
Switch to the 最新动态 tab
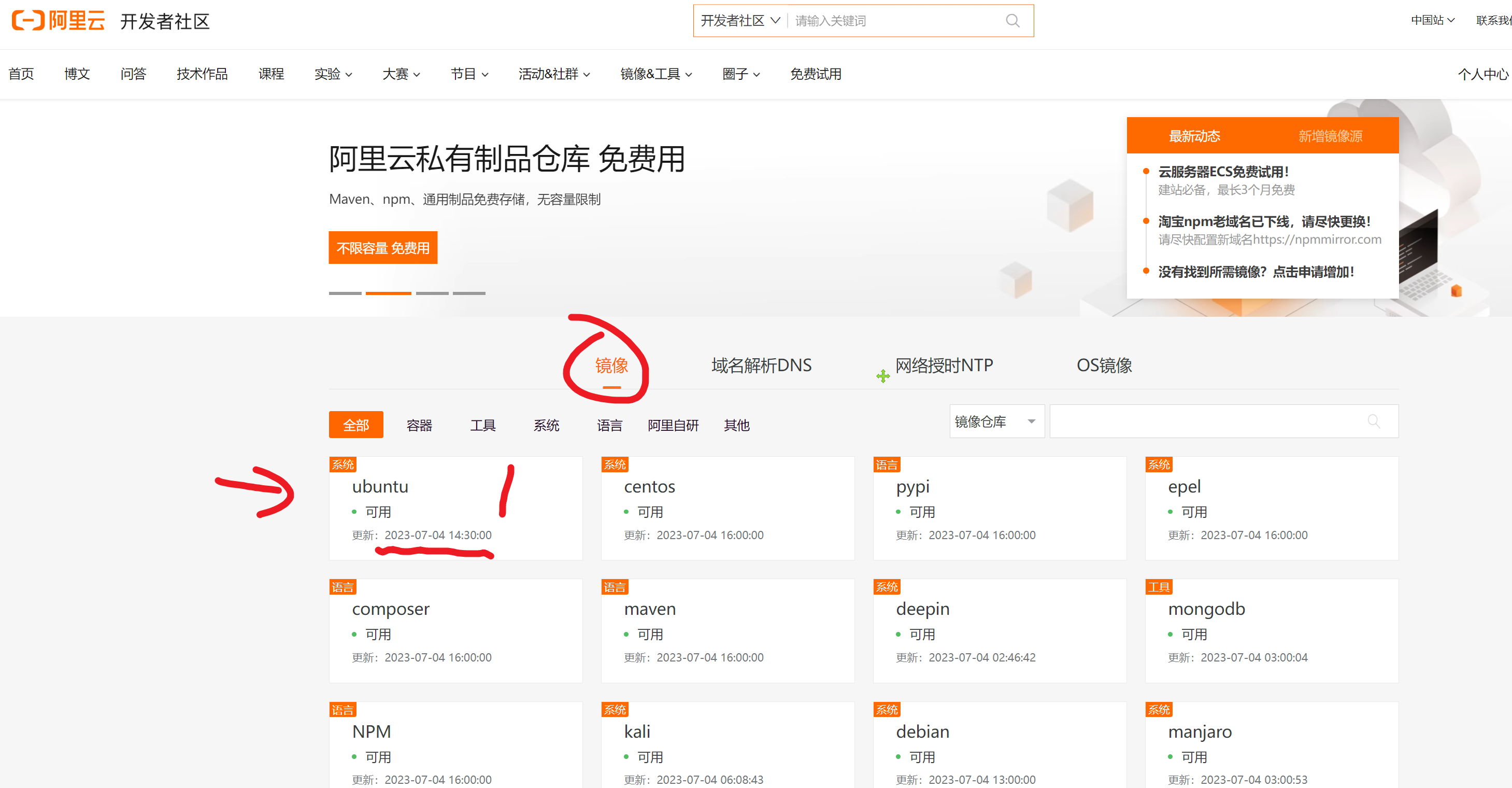[1194, 136]
